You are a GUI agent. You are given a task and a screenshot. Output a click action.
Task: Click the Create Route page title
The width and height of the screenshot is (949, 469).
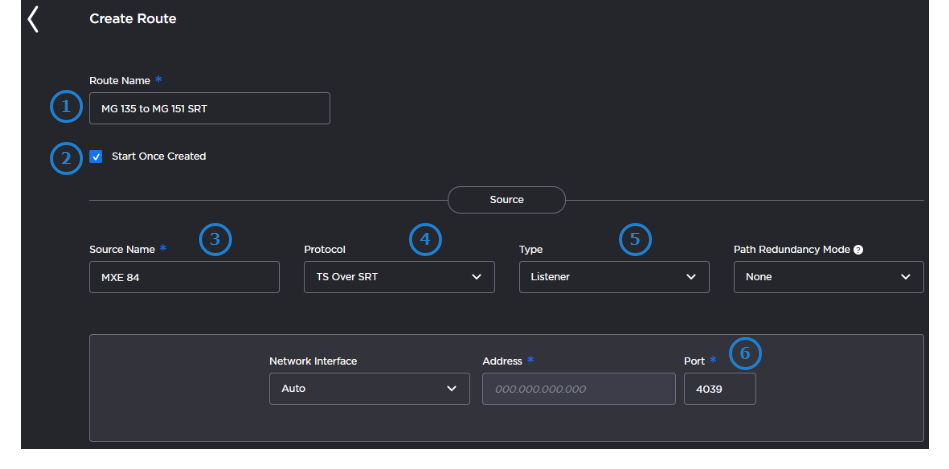133,19
